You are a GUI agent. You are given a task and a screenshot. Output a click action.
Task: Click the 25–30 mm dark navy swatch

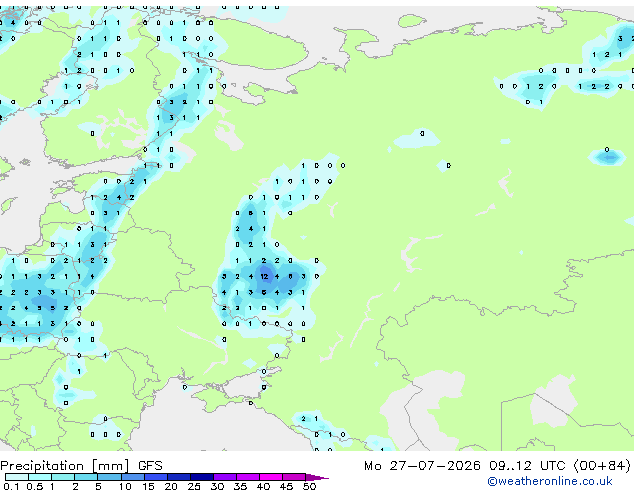click(202, 477)
